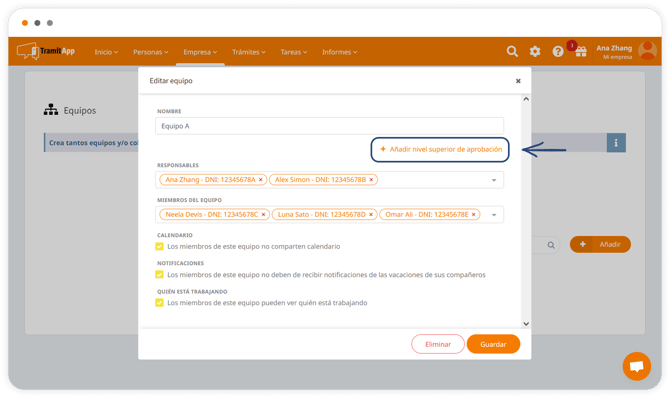
Task: Expand the Responsables dropdown arrow
Action: click(x=494, y=180)
